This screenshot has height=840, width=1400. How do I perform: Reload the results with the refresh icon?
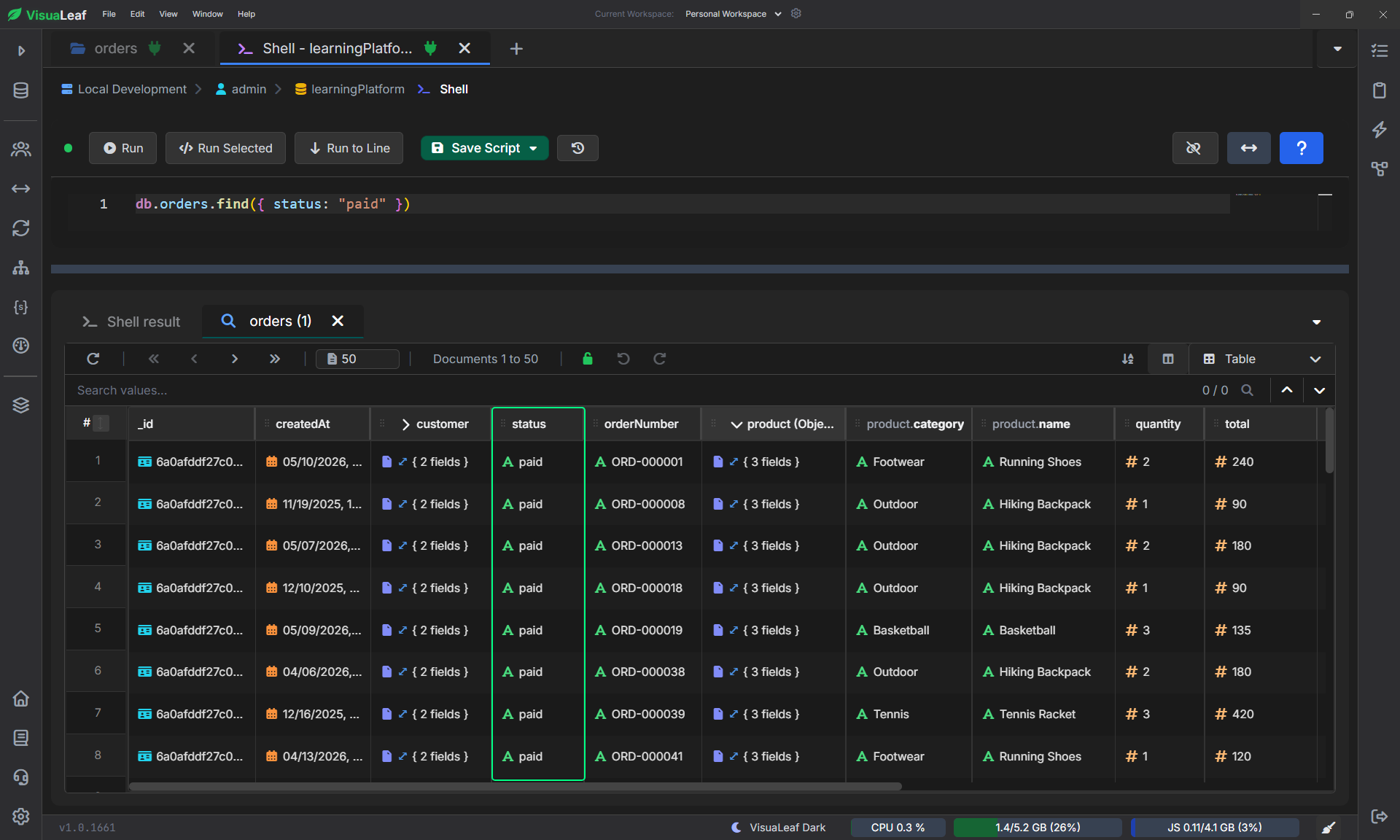point(93,359)
